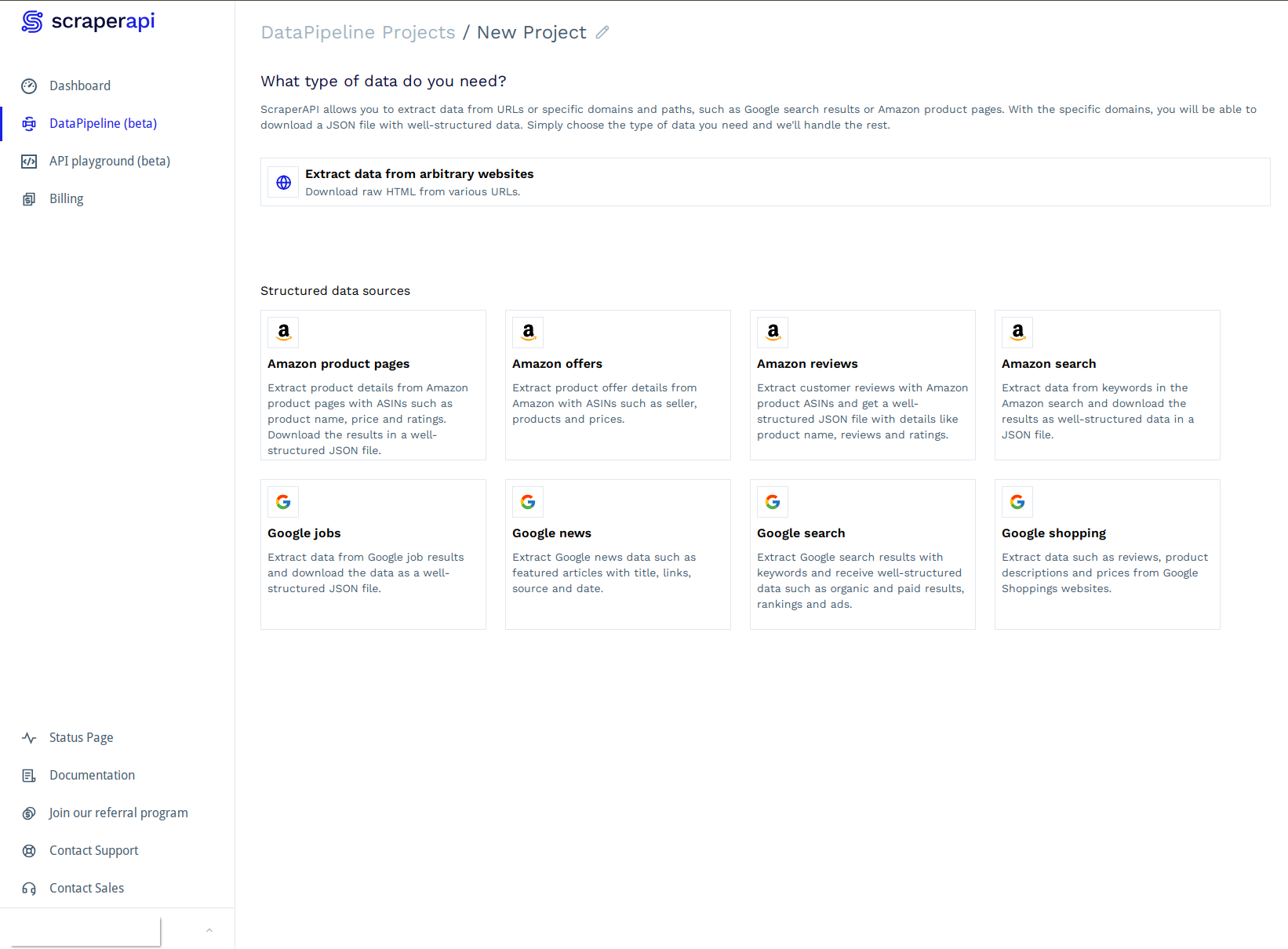Pick the Amazon search card title
This screenshot has width=1288, height=949.
coord(1049,364)
